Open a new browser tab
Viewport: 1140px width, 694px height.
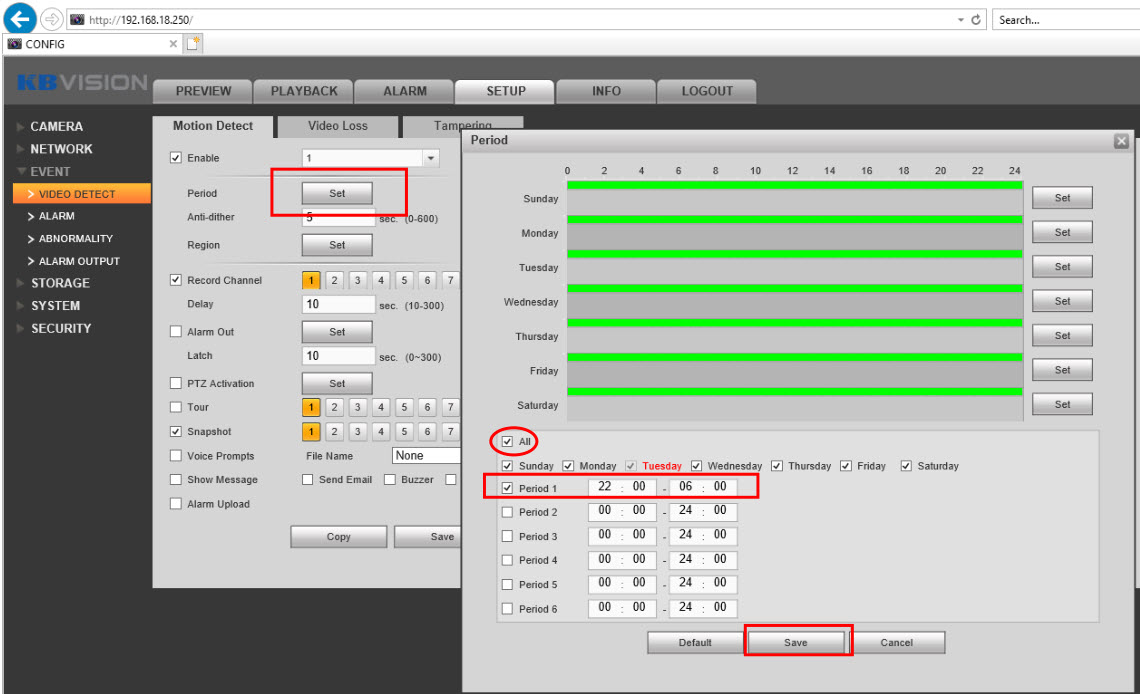click(193, 44)
